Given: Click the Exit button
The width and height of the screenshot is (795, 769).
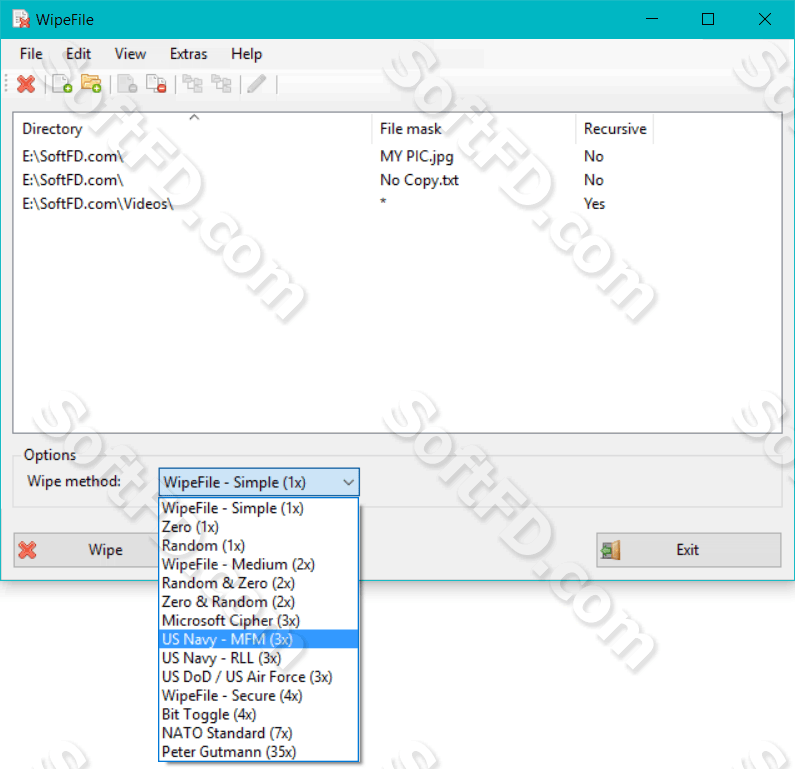Looking at the screenshot, I should [x=689, y=550].
